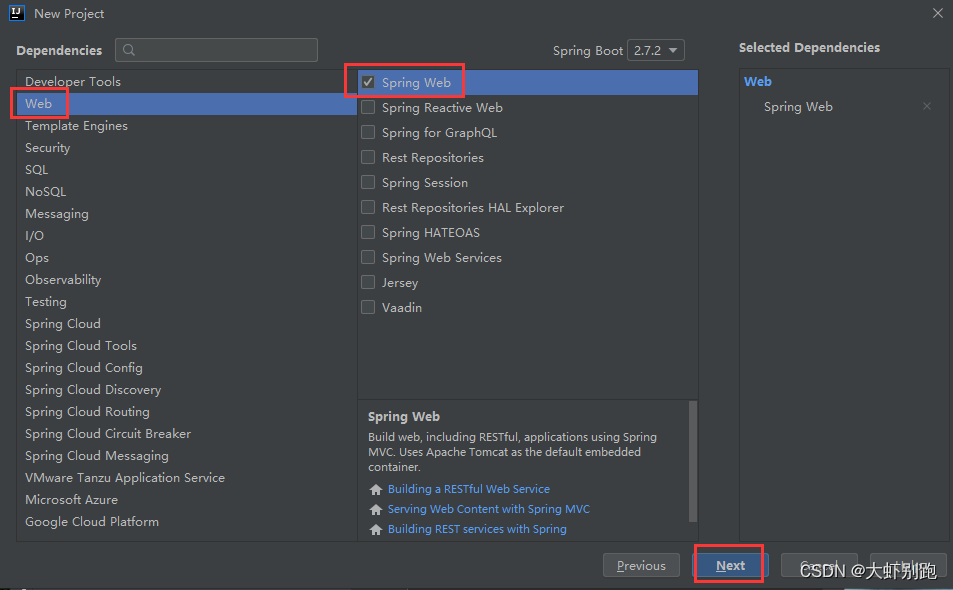Click home icon beside Serving Web Content guide
Viewport: 953px width, 590px height.
coord(376,510)
